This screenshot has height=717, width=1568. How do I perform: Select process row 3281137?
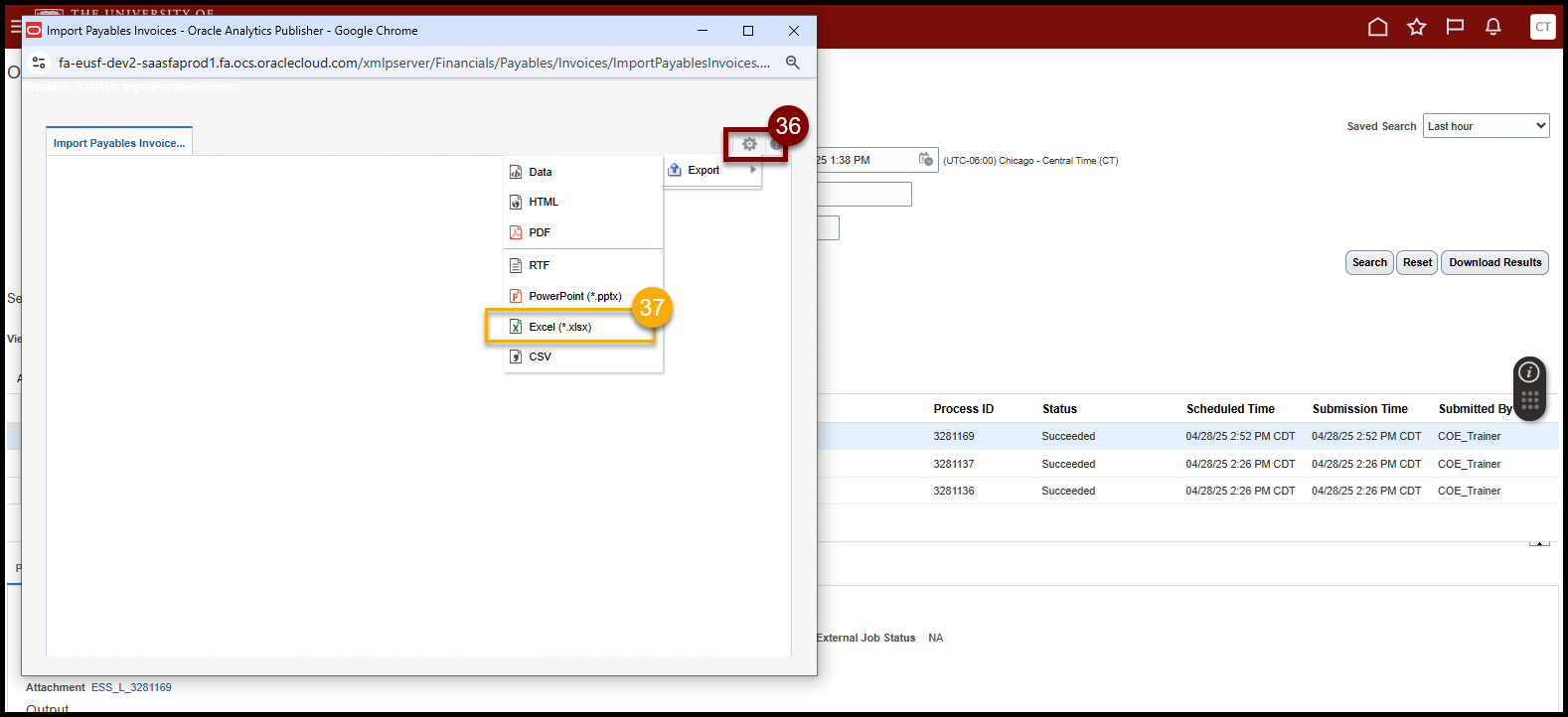pyautogui.click(x=954, y=464)
